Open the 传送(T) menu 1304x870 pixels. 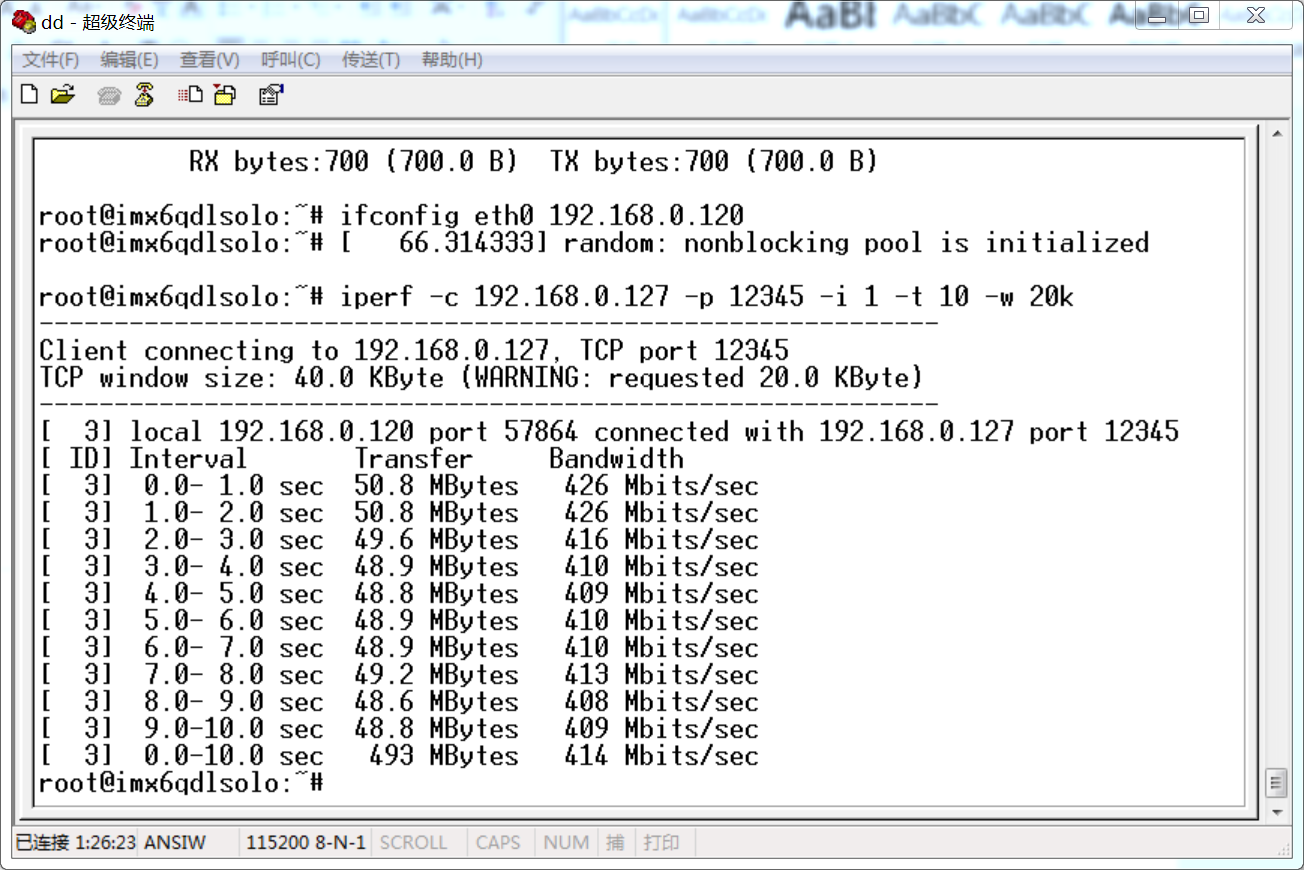point(371,60)
